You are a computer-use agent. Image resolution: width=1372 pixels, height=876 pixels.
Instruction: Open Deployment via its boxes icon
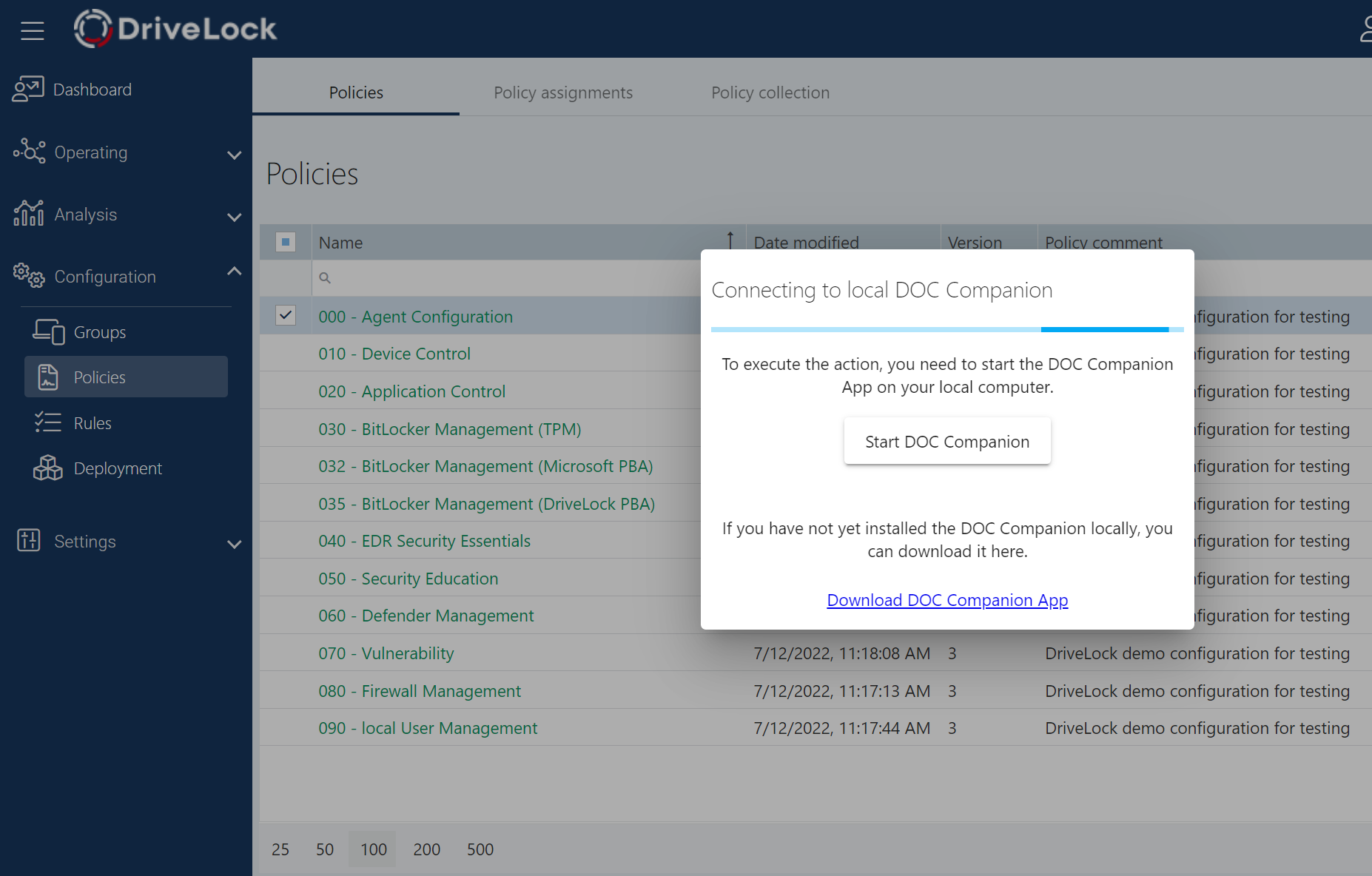click(x=48, y=468)
